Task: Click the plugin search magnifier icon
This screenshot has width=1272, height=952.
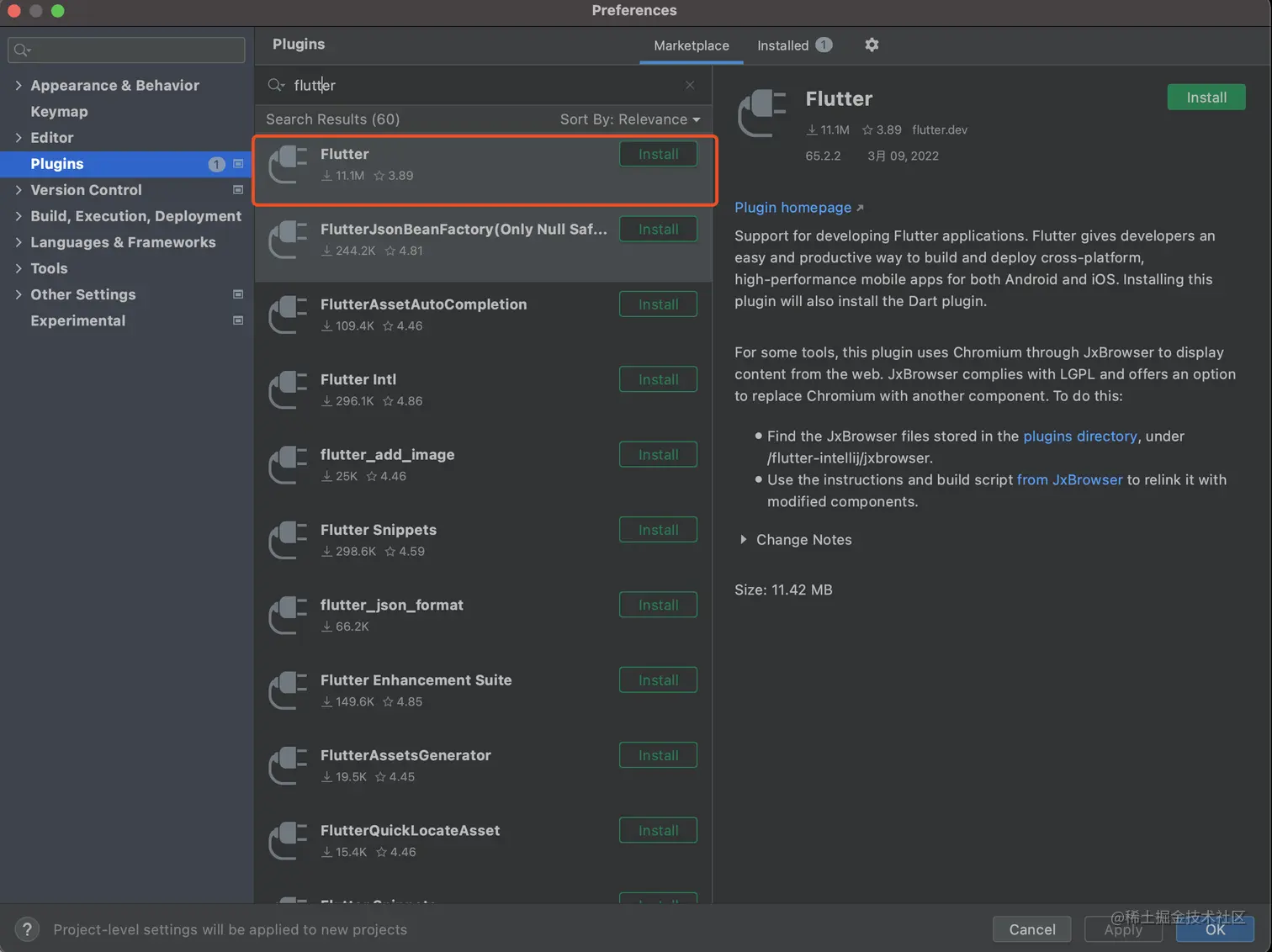Action: click(276, 85)
